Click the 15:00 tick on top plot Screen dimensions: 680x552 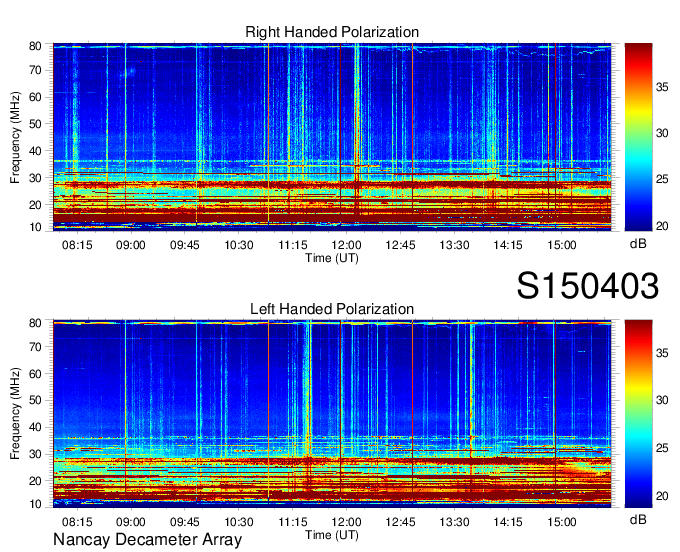coord(562,245)
